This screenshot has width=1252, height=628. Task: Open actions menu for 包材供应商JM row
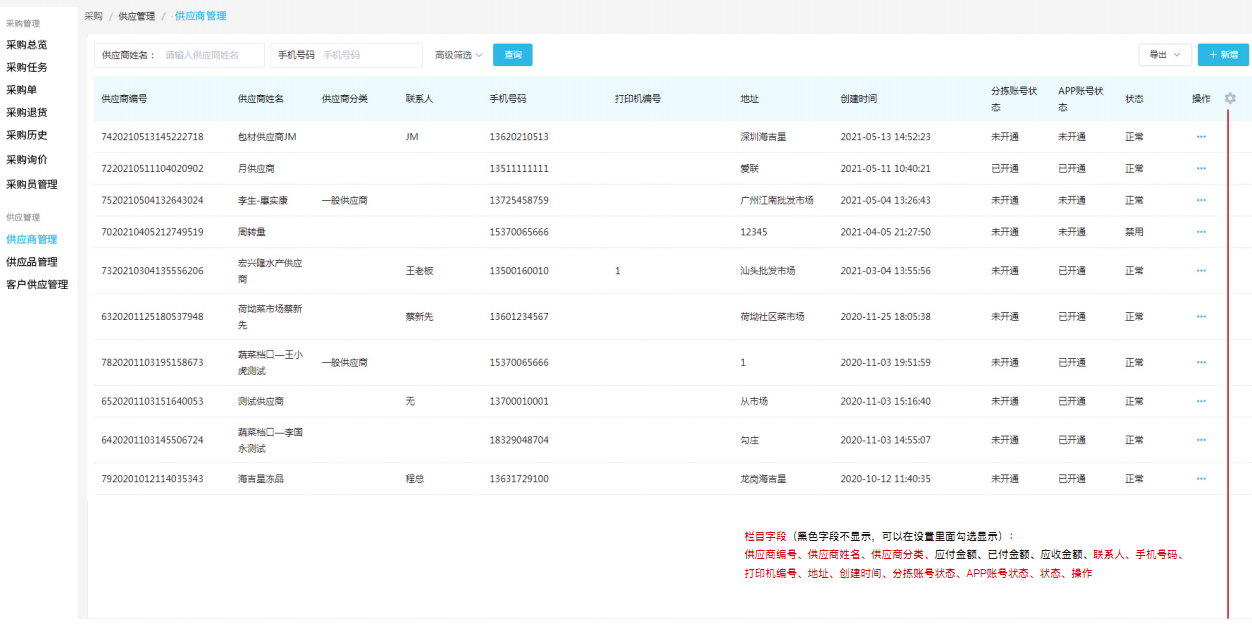[x=1201, y=137]
